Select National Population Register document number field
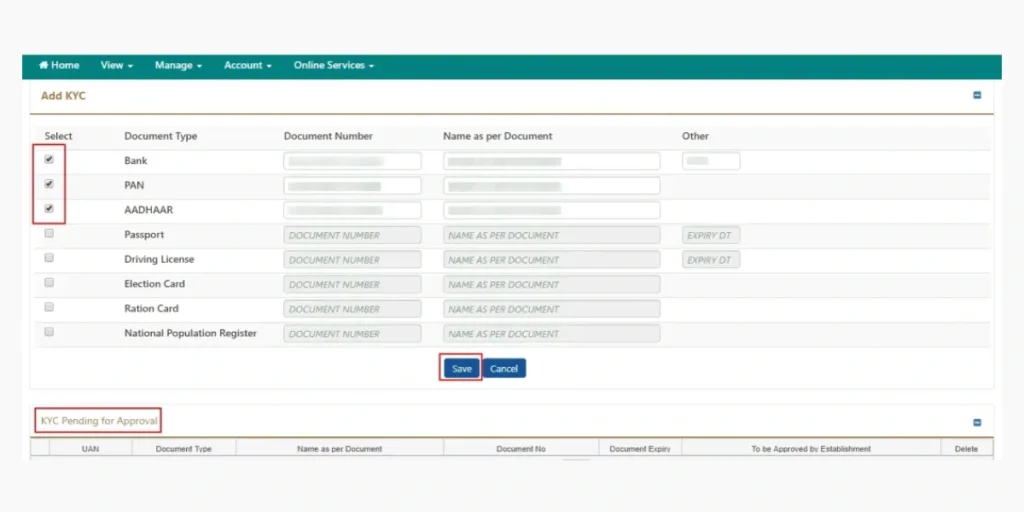This screenshot has width=1024, height=512. point(353,334)
